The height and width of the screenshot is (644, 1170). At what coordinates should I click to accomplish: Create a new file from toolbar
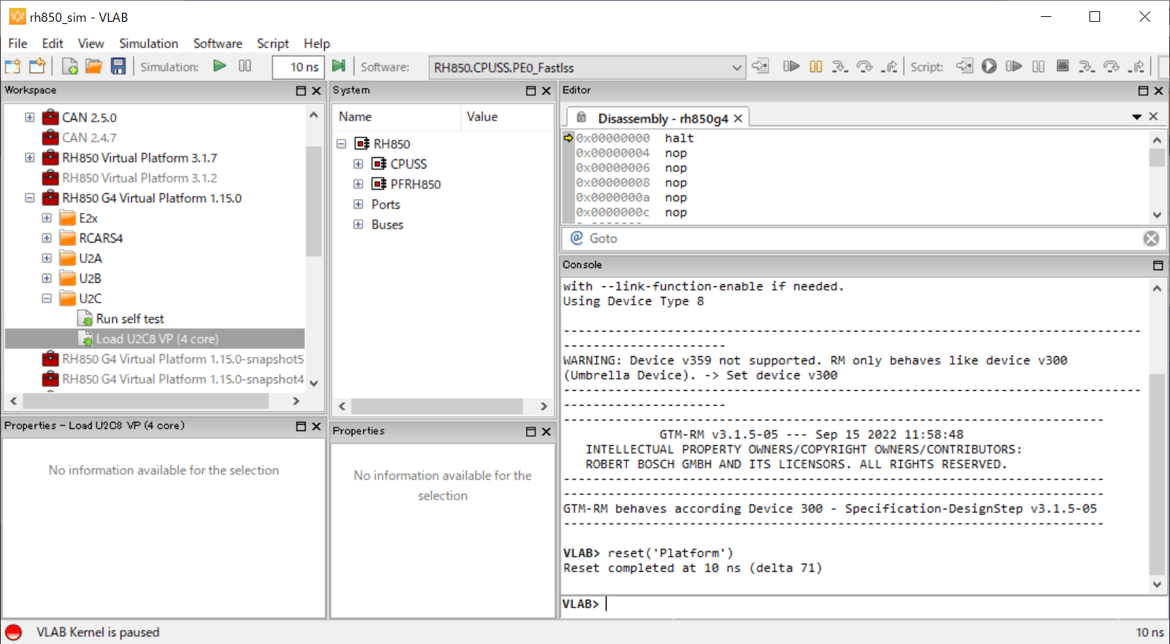tap(69, 66)
